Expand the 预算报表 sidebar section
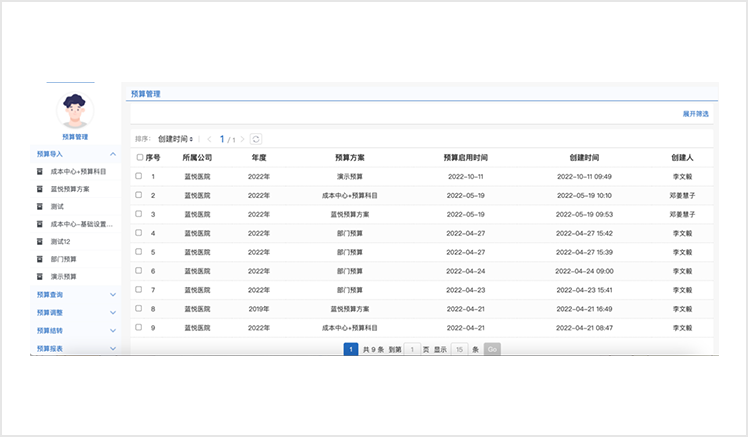This screenshot has height=437, width=748. click(x=113, y=348)
